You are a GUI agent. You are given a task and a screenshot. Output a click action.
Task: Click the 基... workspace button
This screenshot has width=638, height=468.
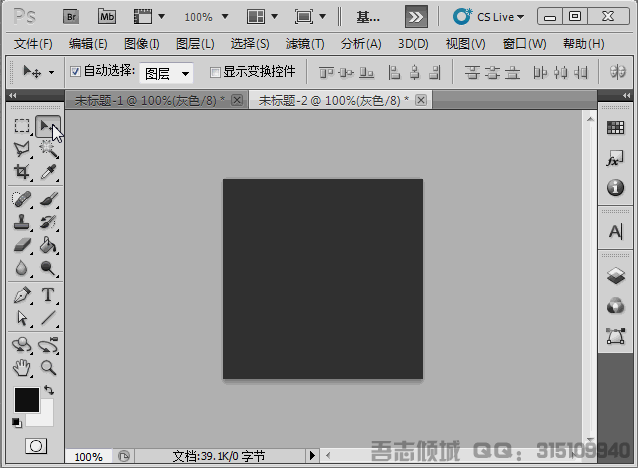(368, 17)
